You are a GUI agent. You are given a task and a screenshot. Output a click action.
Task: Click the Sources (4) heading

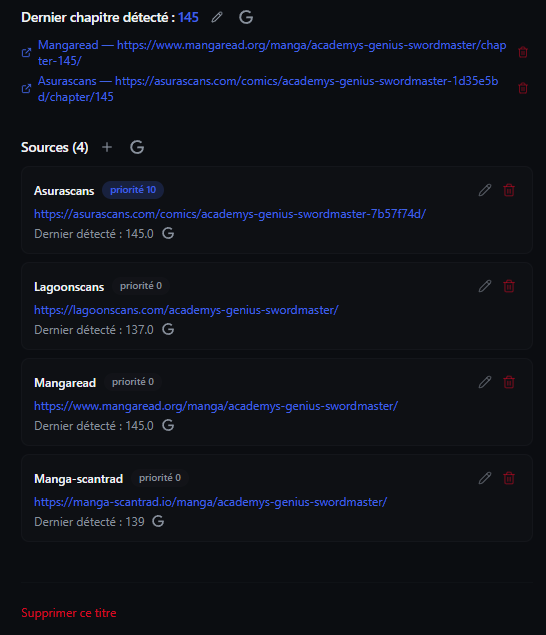[x=55, y=147]
